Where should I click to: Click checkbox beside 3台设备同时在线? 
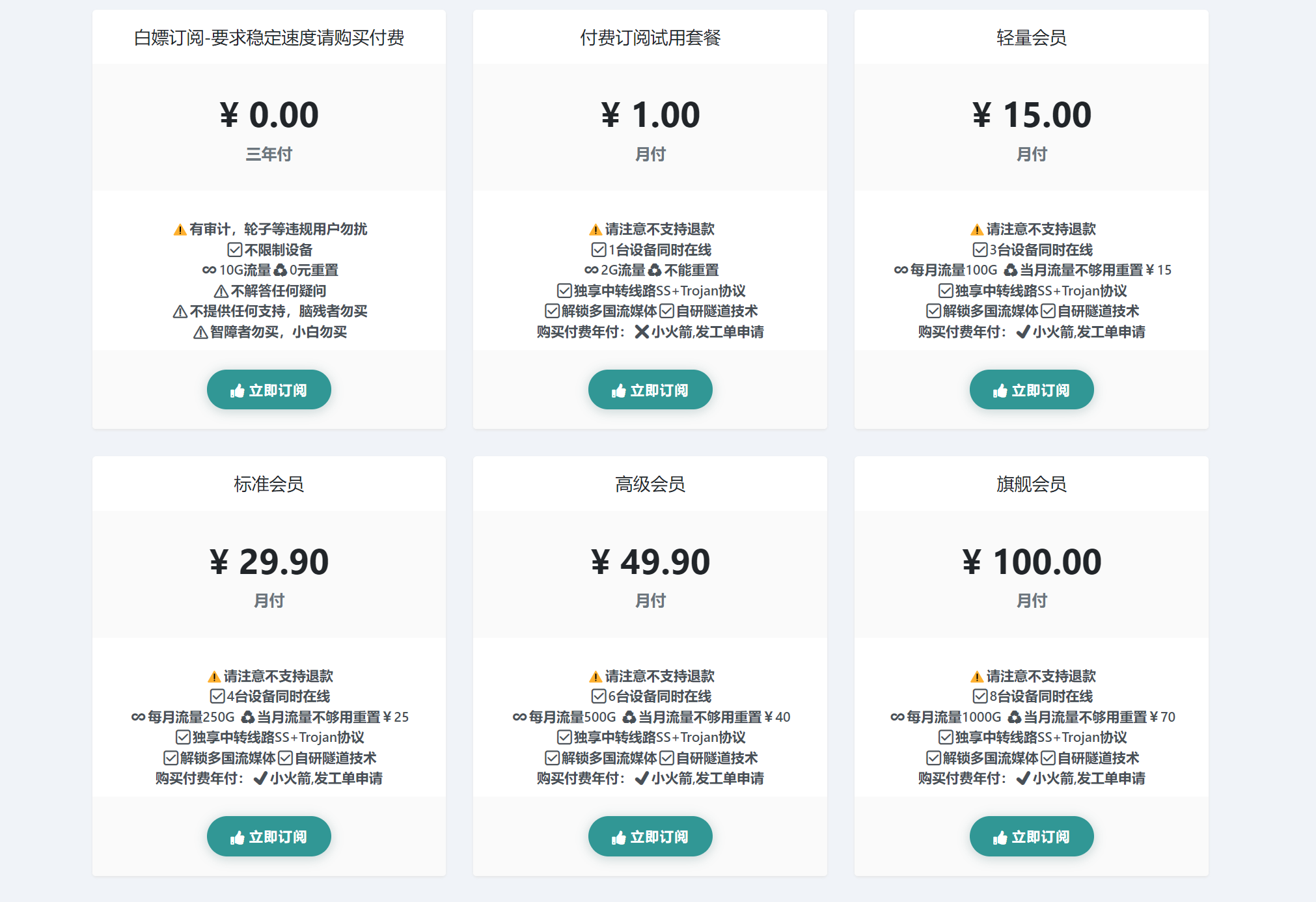pyautogui.click(x=980, y=250)
